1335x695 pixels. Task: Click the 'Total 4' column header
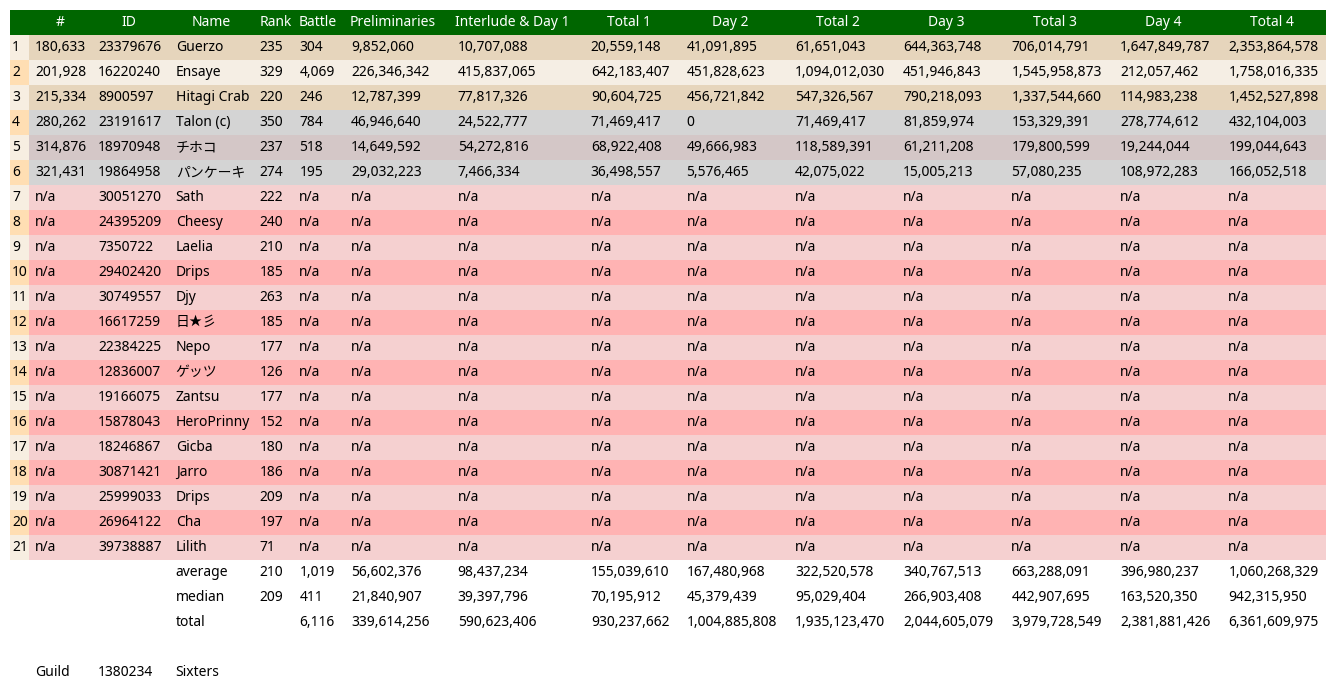click(1271, 21)
